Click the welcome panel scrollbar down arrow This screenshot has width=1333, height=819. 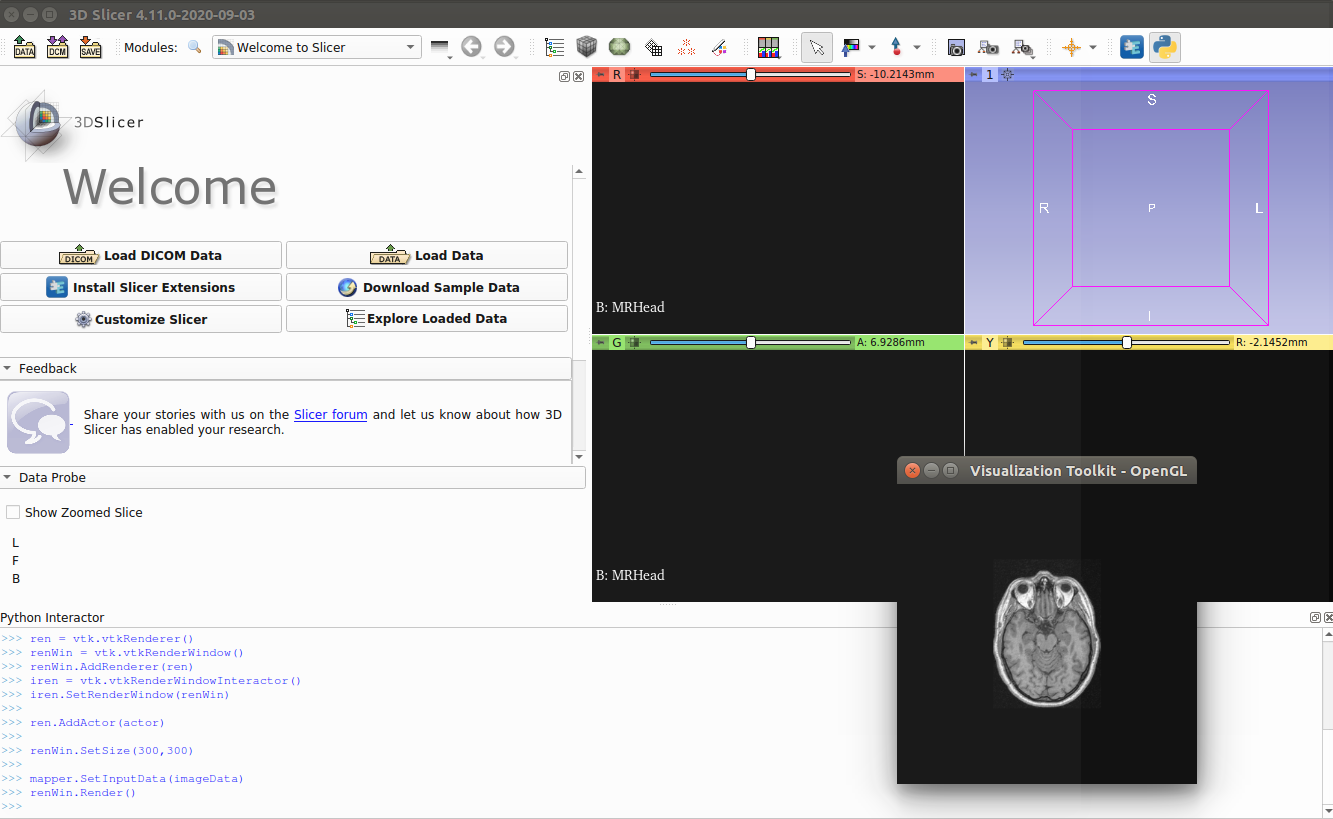[x=579, y=457]
